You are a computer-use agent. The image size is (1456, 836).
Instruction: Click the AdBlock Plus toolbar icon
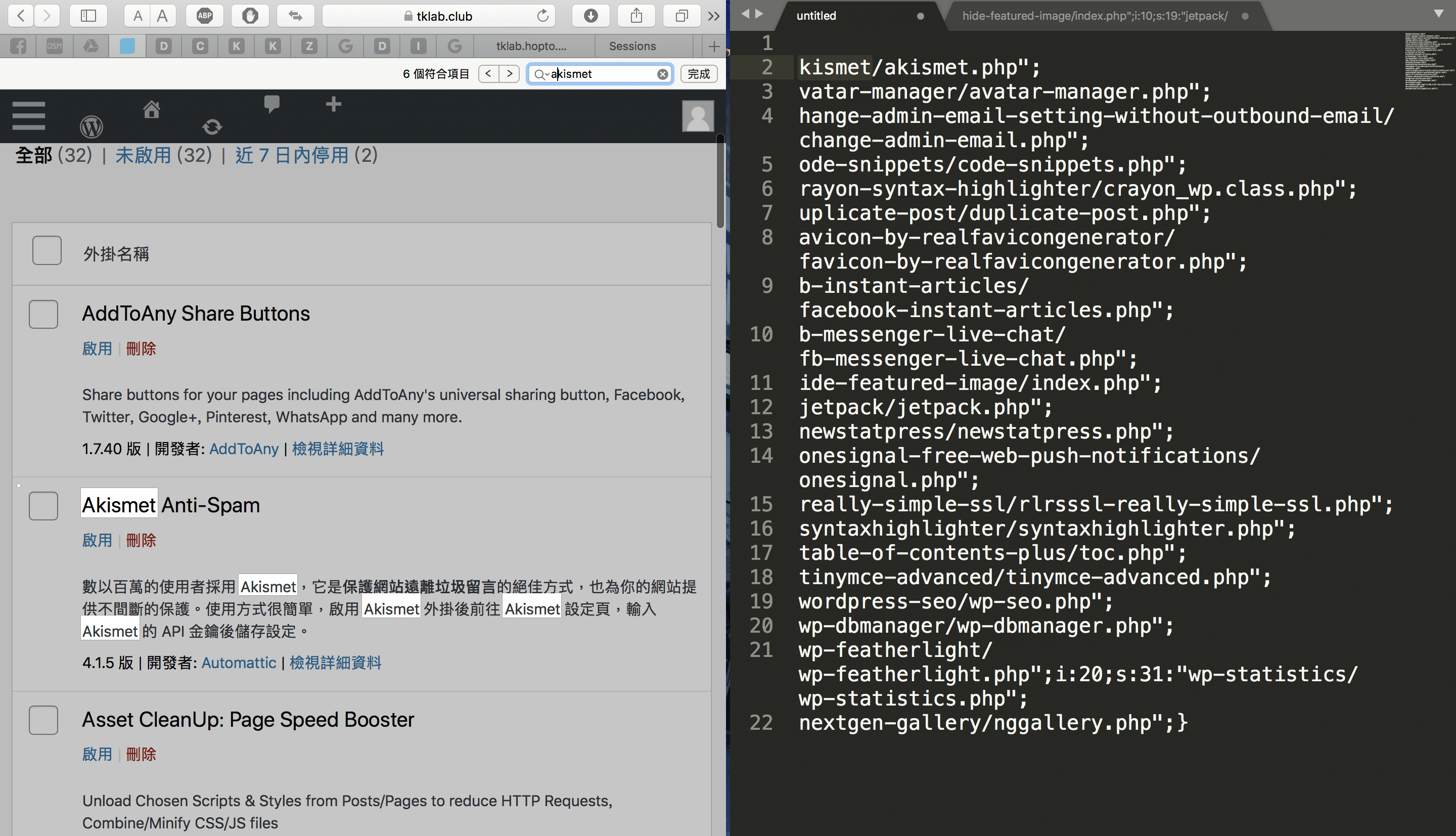coord(205,16)
